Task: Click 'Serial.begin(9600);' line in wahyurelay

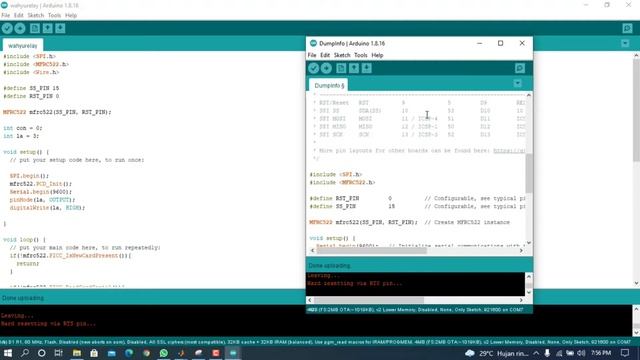Action: (41, 192)
